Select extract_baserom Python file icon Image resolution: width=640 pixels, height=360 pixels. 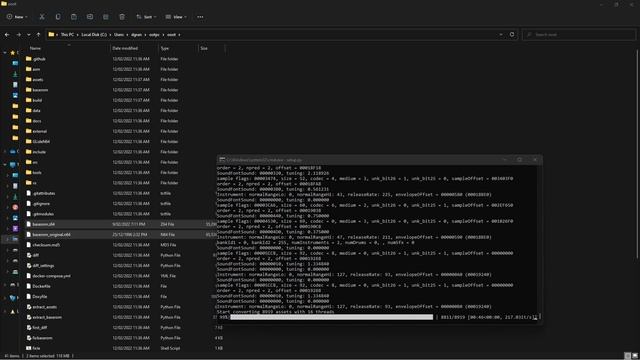[29, 317]
